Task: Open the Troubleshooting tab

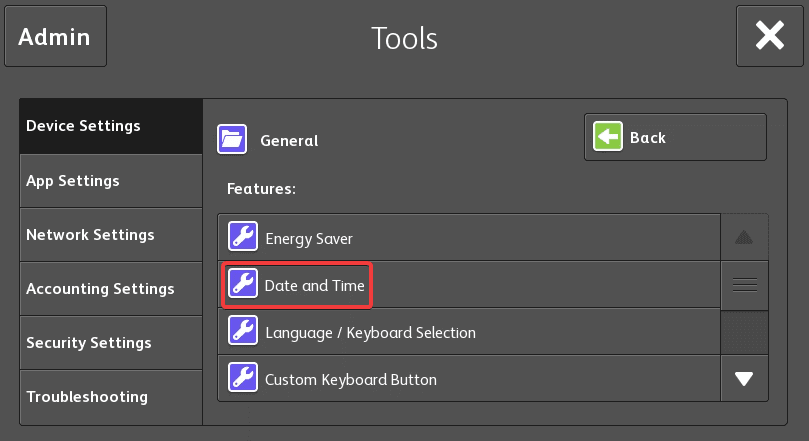Action: [110, 397]
